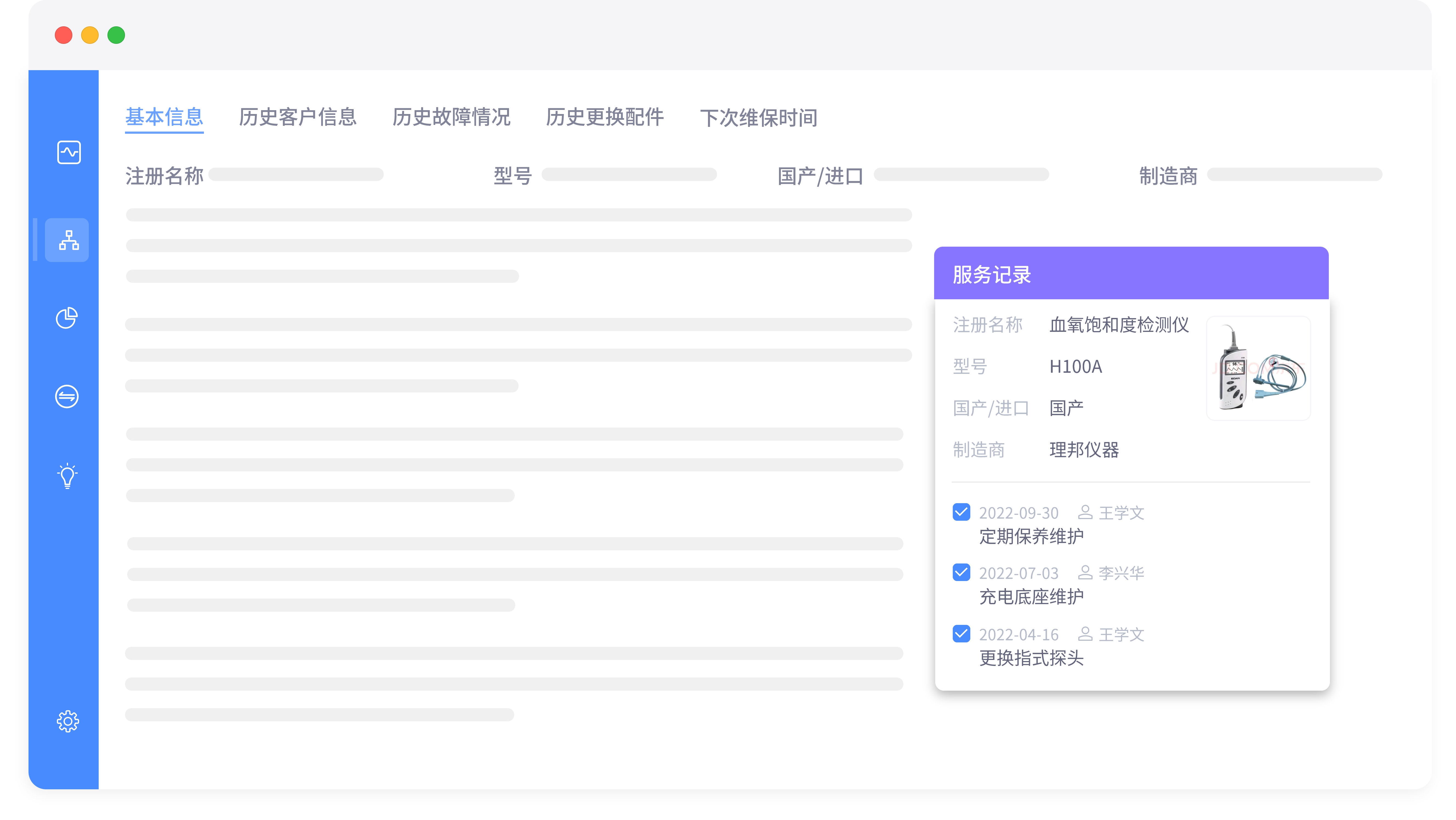The image size is (1456, 820).
Task: Open the monitoring waveform sidebar icon
Action: click(69, 152)
